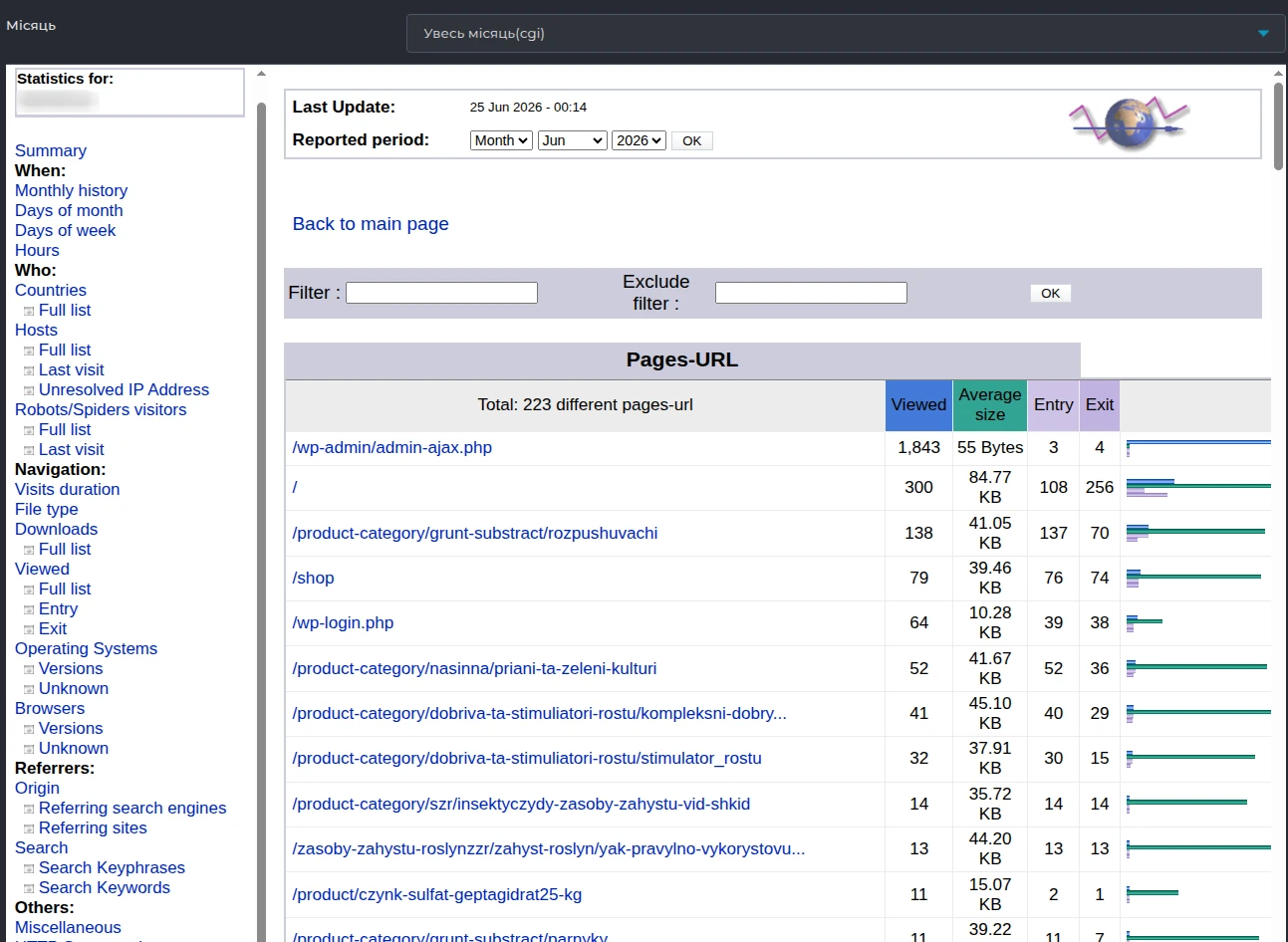Screen dimensions: 1288x942
Task: Open the 2026 year dropdown
Action: (639, 140)
